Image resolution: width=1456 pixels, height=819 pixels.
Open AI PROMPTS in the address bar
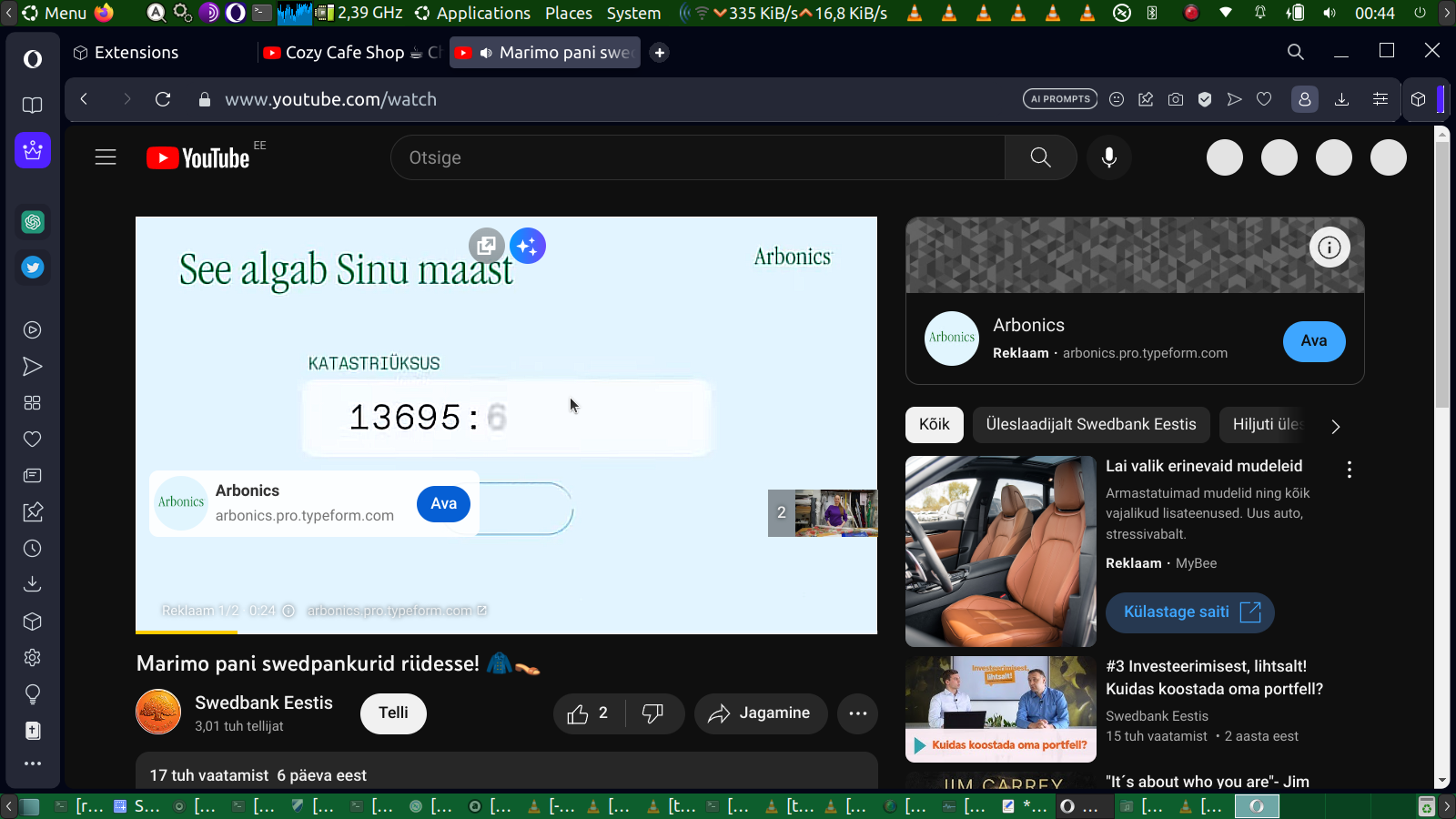(1060, 99)
